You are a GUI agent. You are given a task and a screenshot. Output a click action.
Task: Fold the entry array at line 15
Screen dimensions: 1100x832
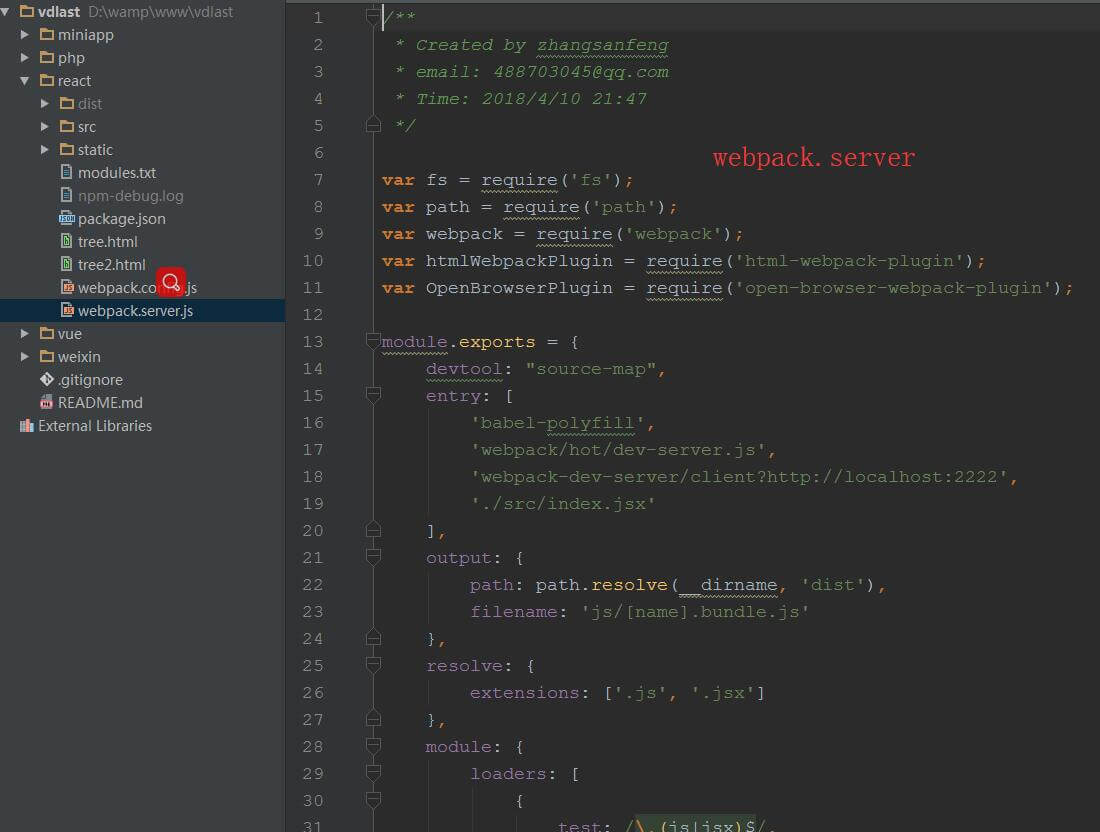(x=373, y=395)
